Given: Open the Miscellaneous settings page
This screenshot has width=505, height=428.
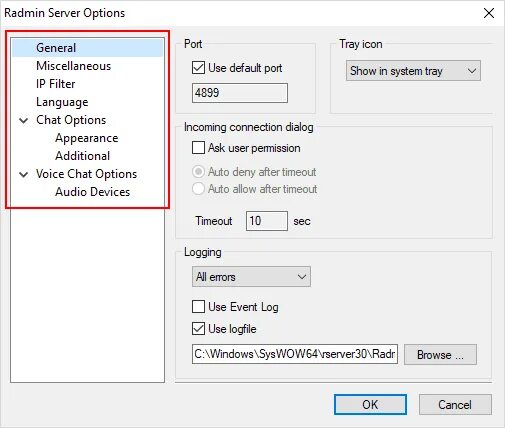Looking at the screenshot, I should coord(73,66).
